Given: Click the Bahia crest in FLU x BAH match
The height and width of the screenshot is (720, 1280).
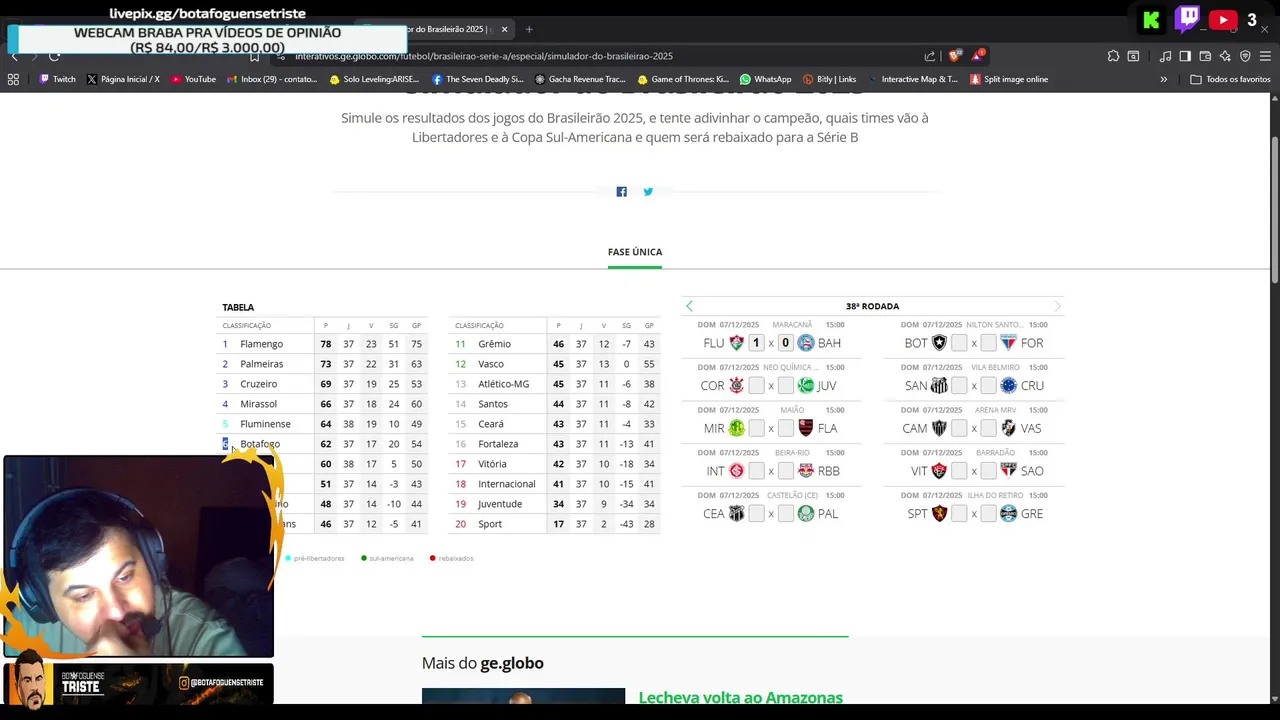Looking at the screenshot, I should click(805, 343).
